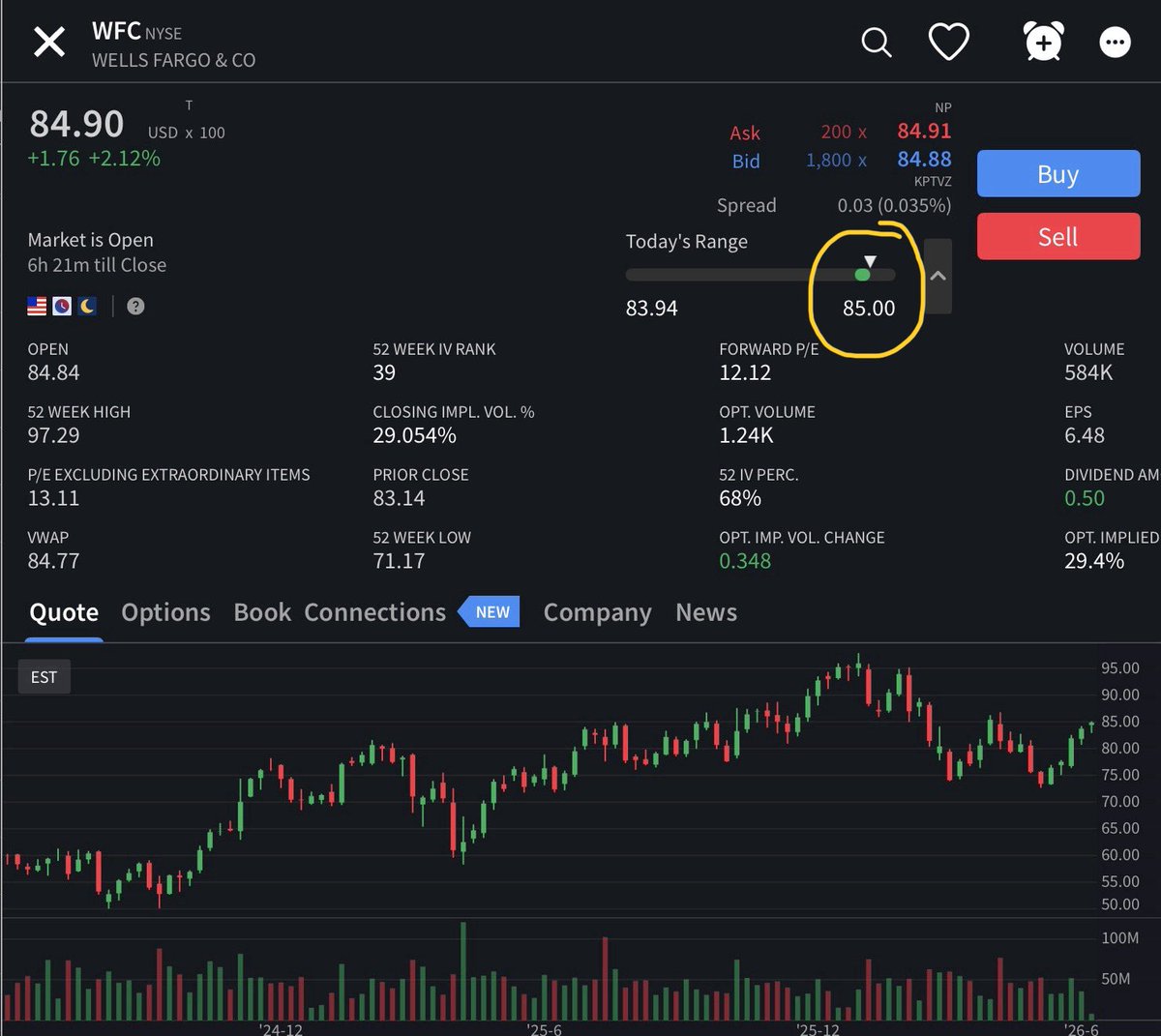This screenshot has height=1036, width=1161.
Task: Click the Buy button
Action: click(1058, 174)
